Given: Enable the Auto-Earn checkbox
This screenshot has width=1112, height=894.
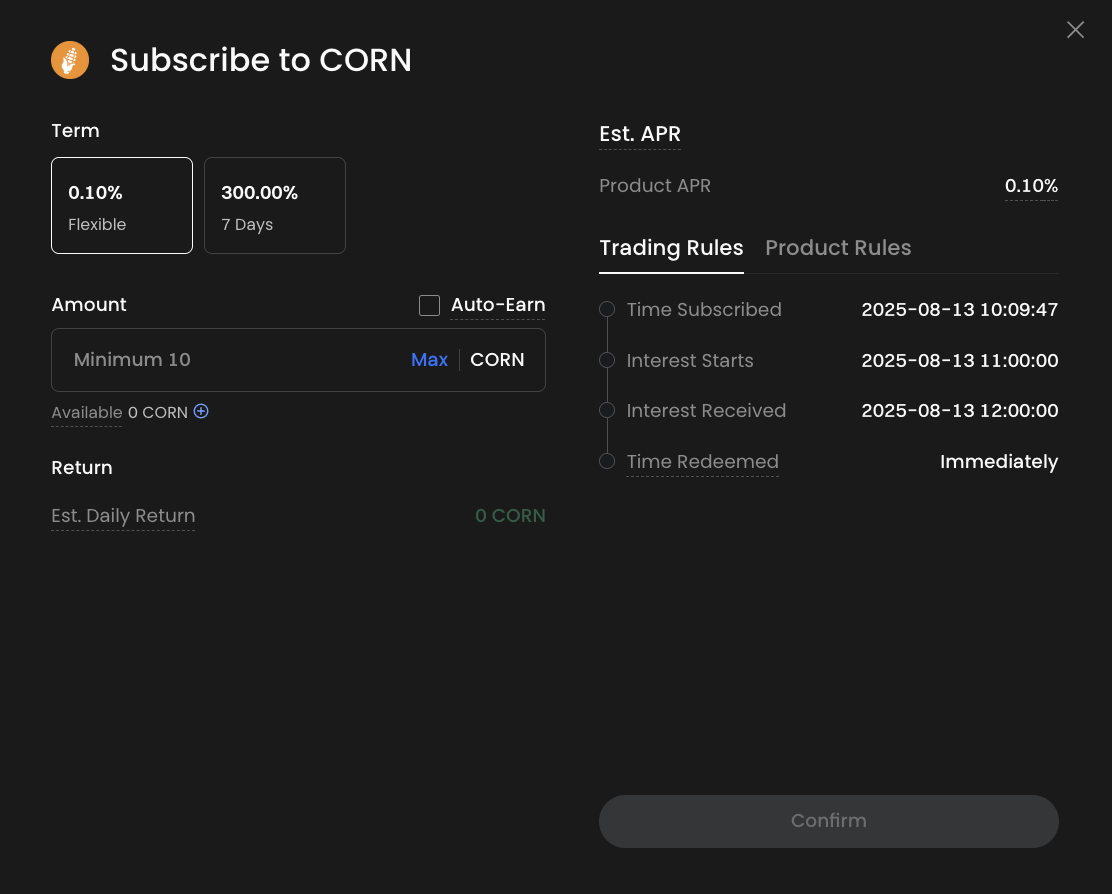Looking at the screenshot, I should (x=429, y=306).
